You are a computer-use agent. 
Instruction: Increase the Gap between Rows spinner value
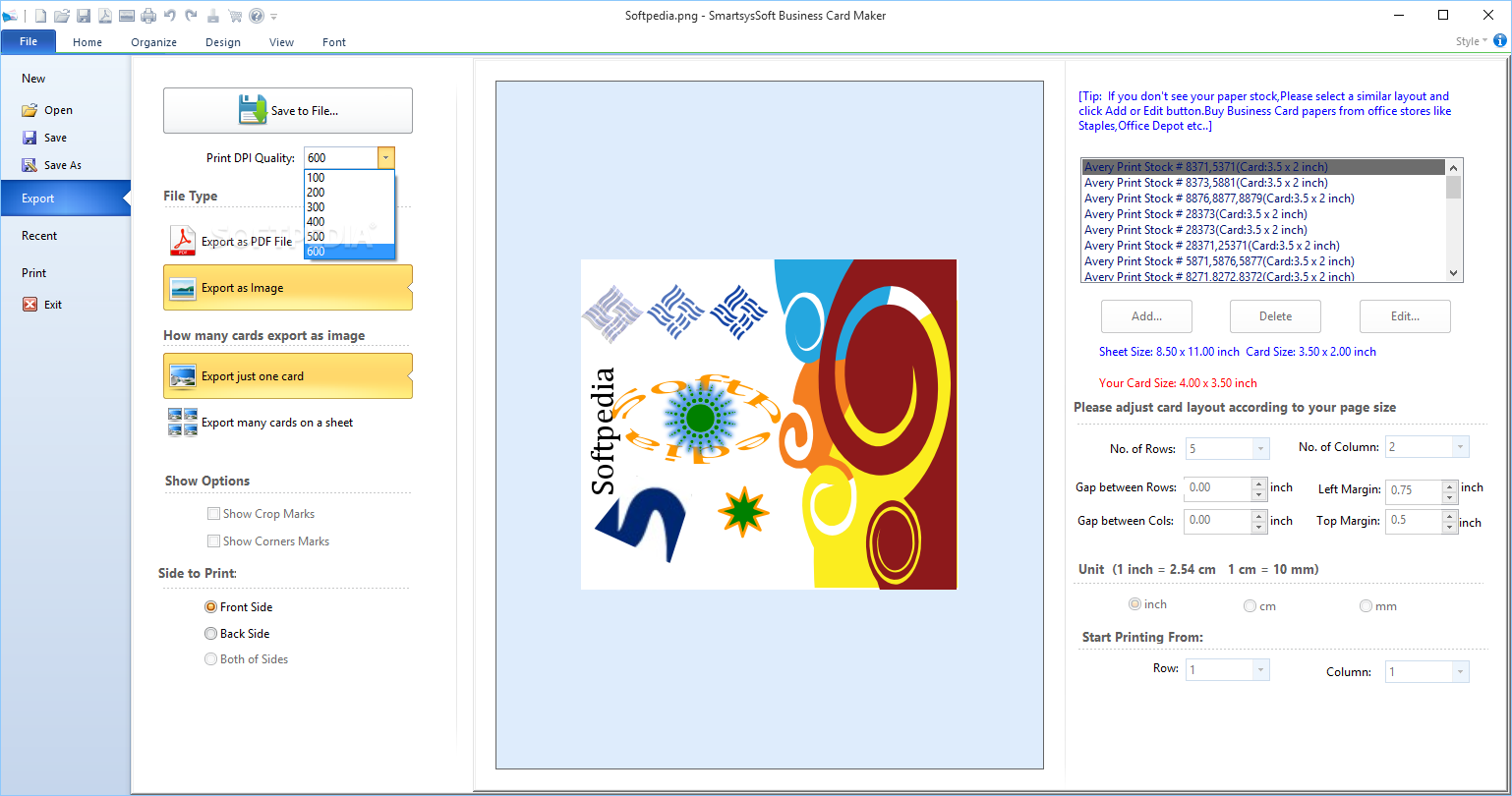coord(1259,483)
